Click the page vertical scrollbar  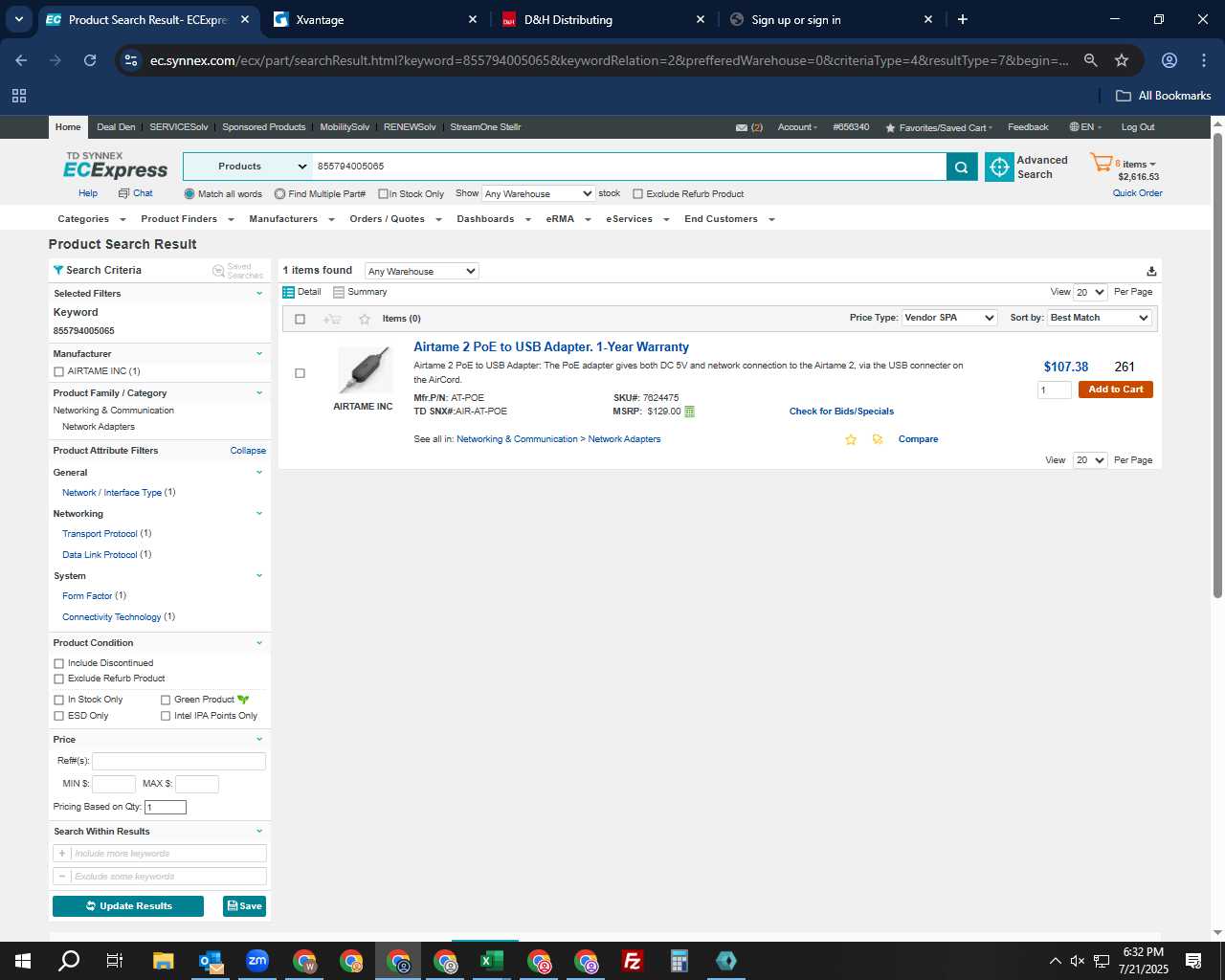[1217, 364]
